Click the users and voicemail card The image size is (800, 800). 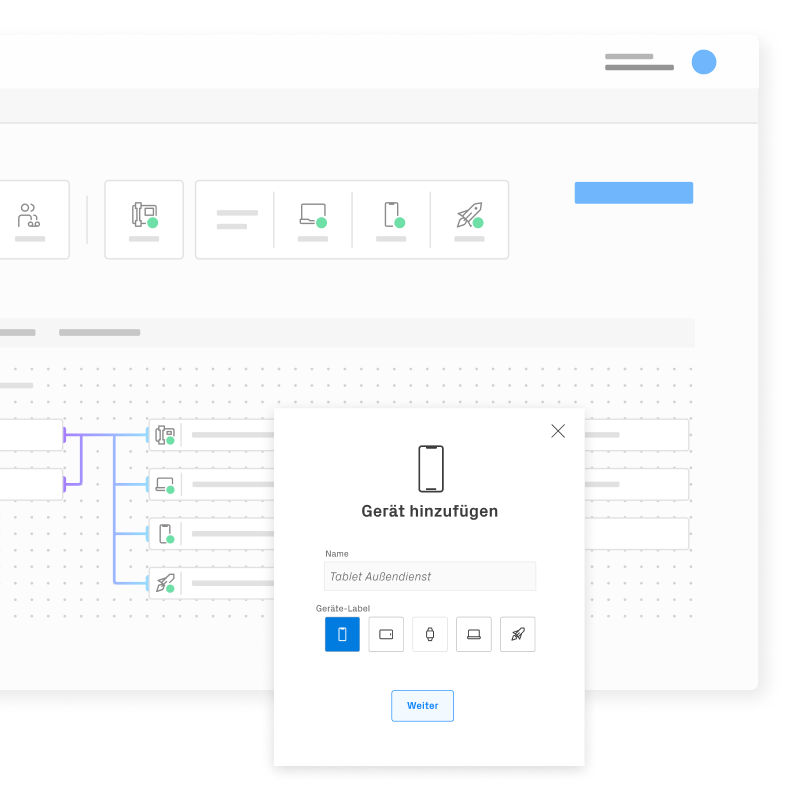[34, 219]
